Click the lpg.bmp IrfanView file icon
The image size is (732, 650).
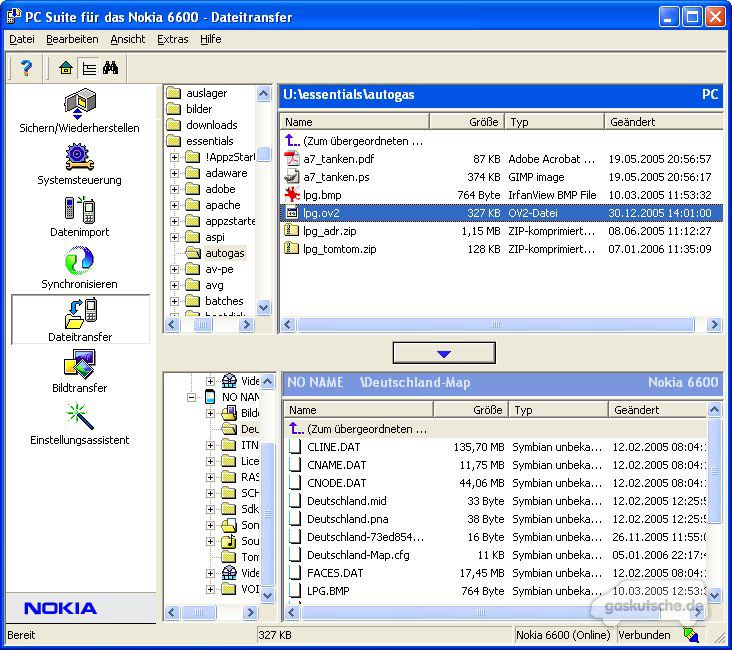point(292,195)
